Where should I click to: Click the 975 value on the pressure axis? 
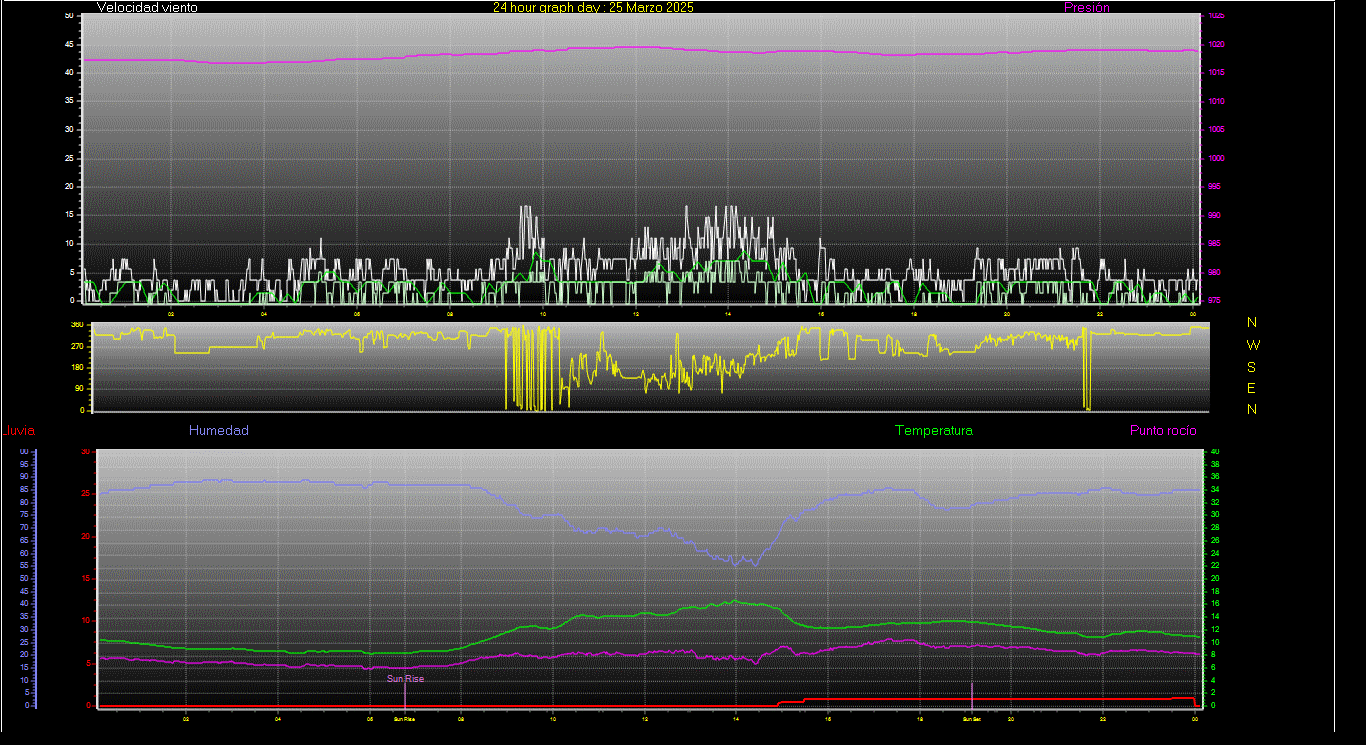pos(1214,300)
